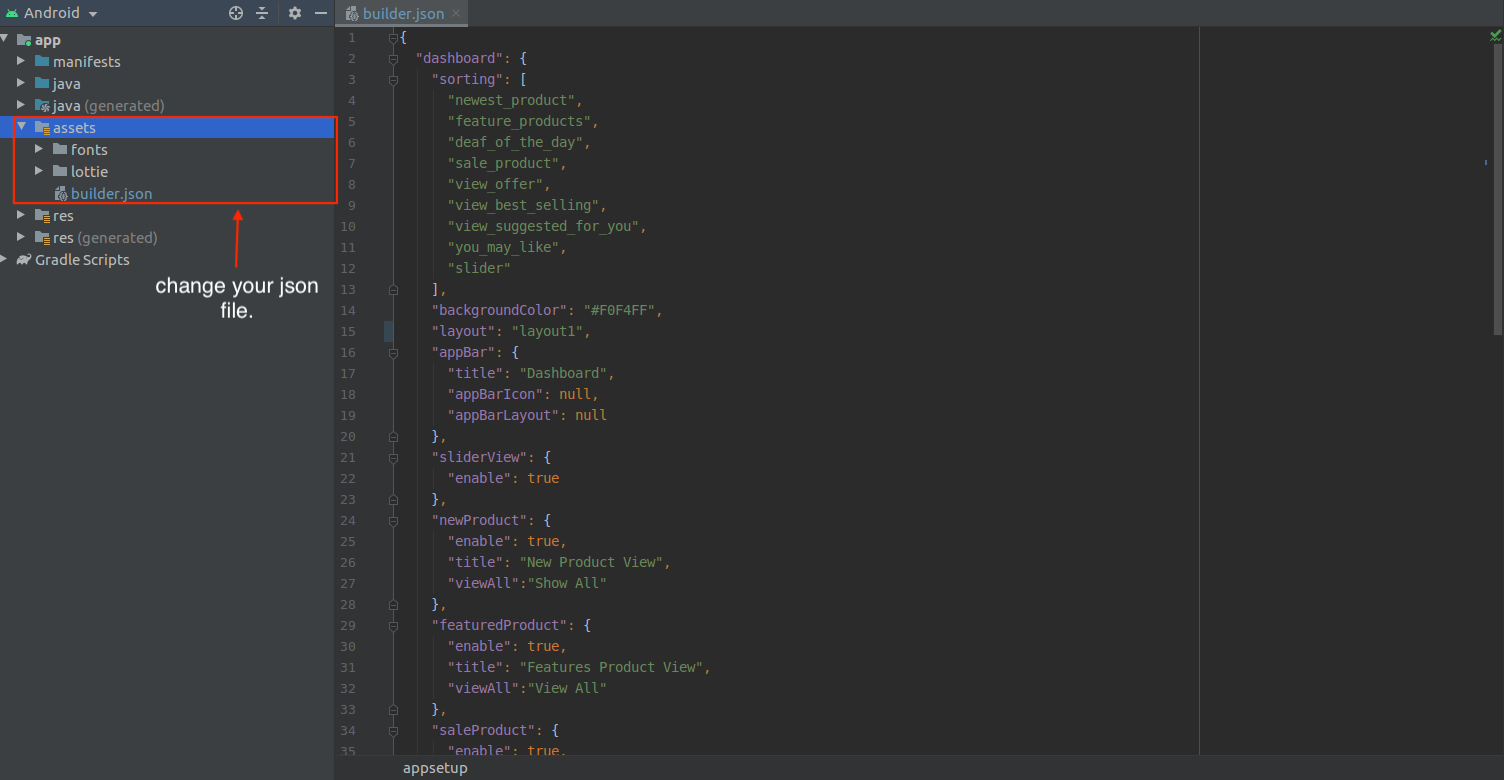Click the green inspection checkmark icon
Viewport: 1504px width, 780px height.
pyautogui.click(x=1495, y=36)
